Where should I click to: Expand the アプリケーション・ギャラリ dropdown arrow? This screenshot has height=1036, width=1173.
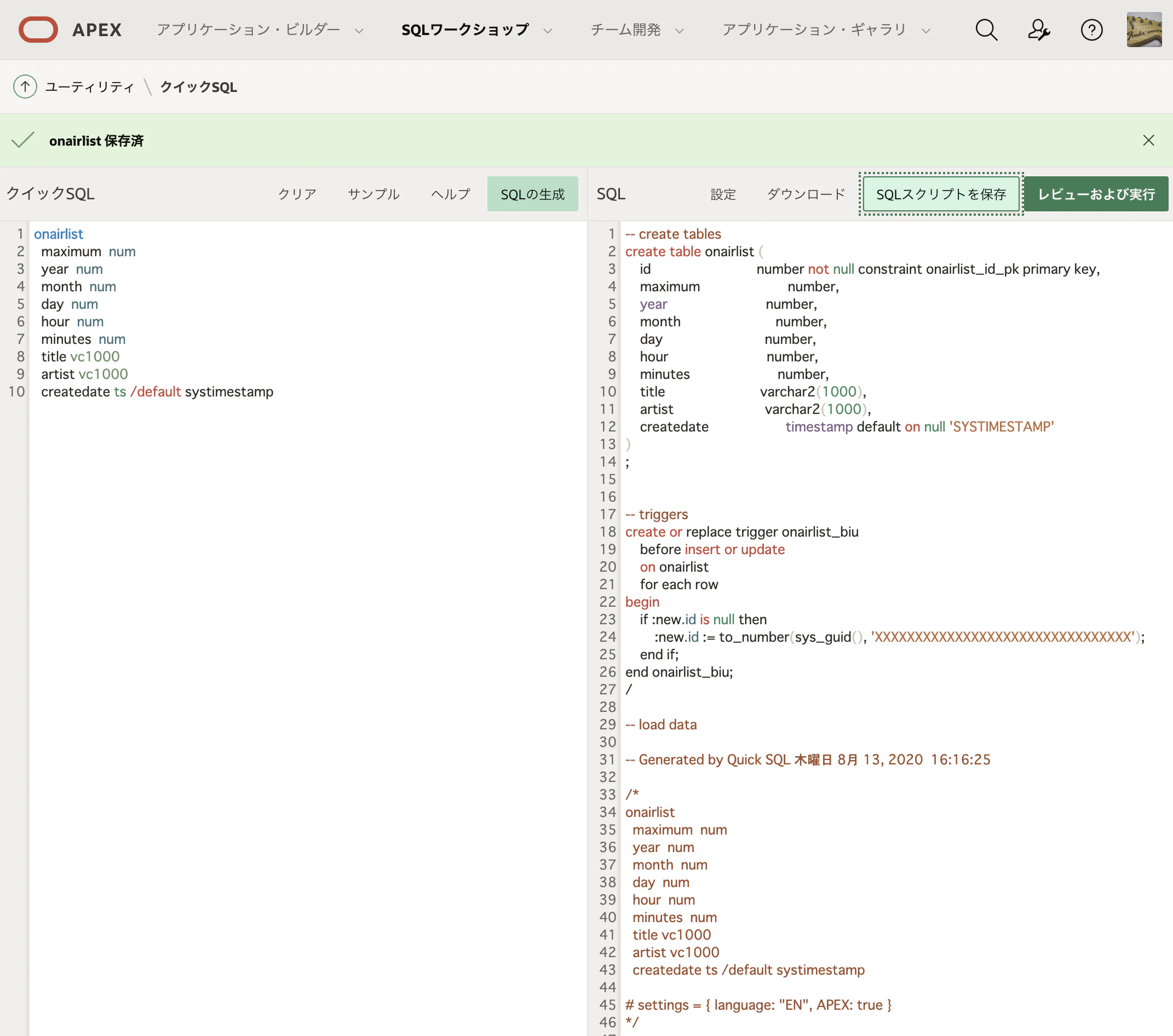tap(925, 31)
